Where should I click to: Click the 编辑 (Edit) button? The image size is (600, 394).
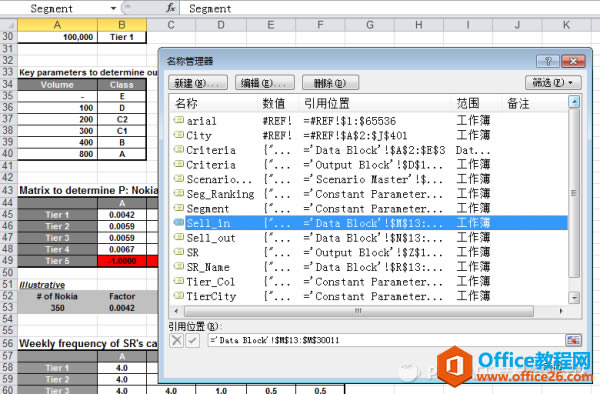tap(265, 83)
